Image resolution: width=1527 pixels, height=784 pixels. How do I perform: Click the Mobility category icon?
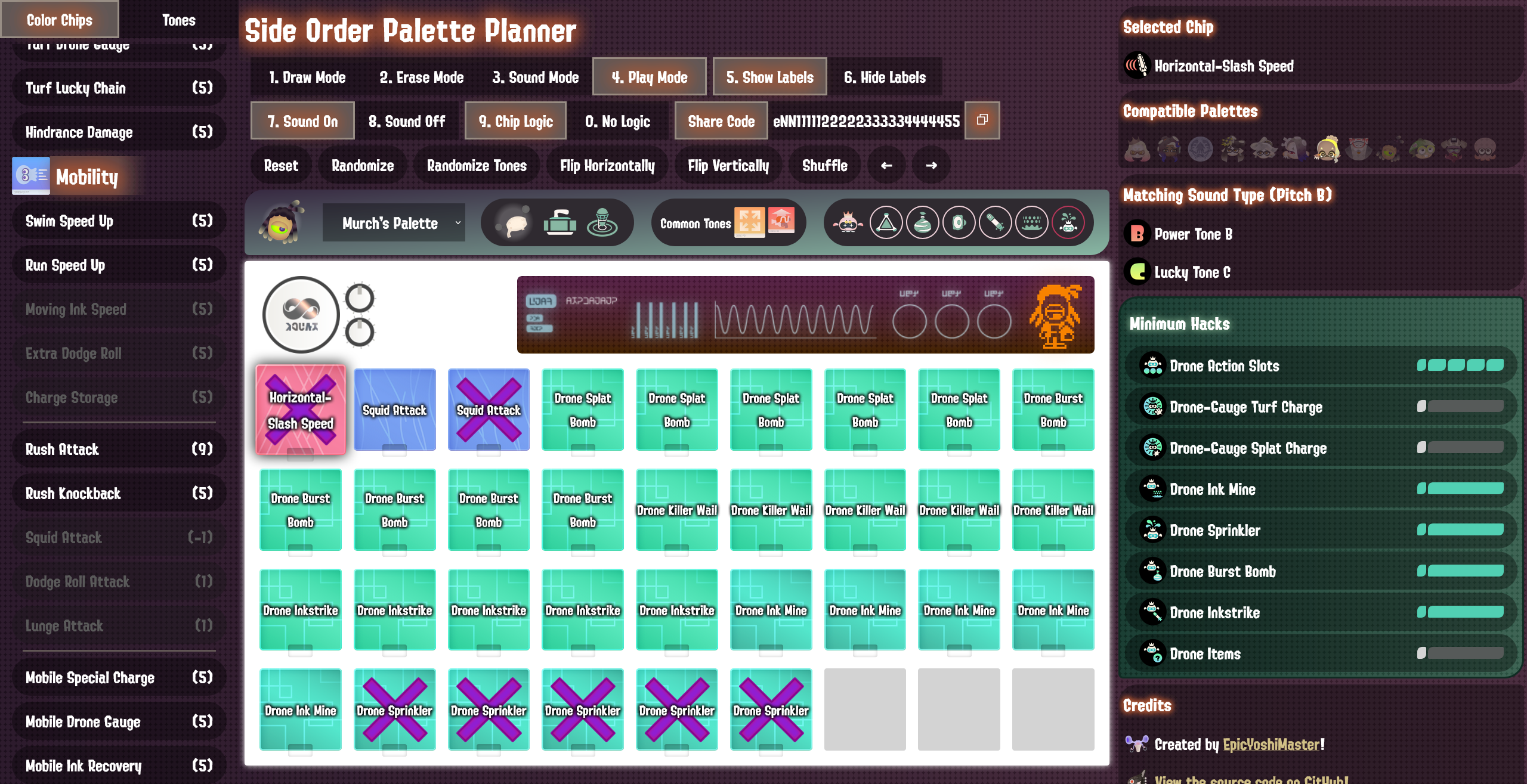(31, 176)
